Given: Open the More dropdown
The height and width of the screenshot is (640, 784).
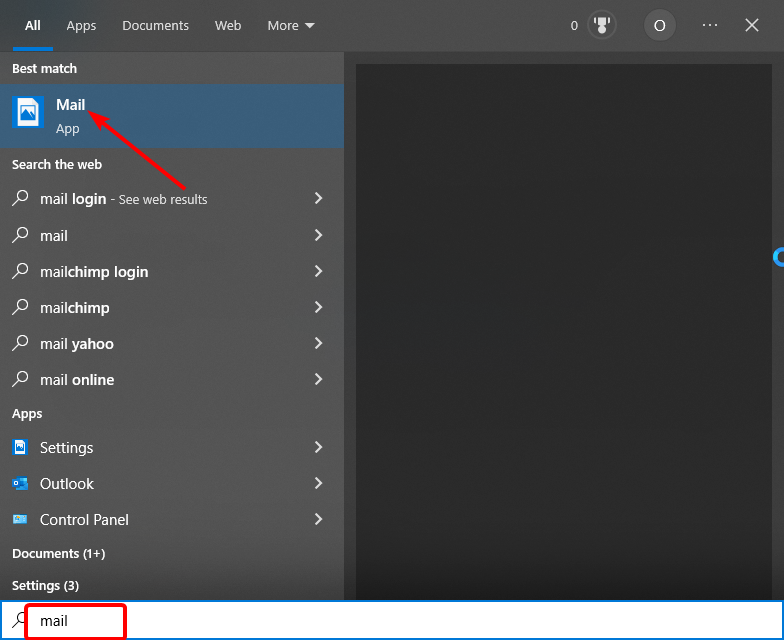Looking at the screenshot, I should click(x=290, y=26).
